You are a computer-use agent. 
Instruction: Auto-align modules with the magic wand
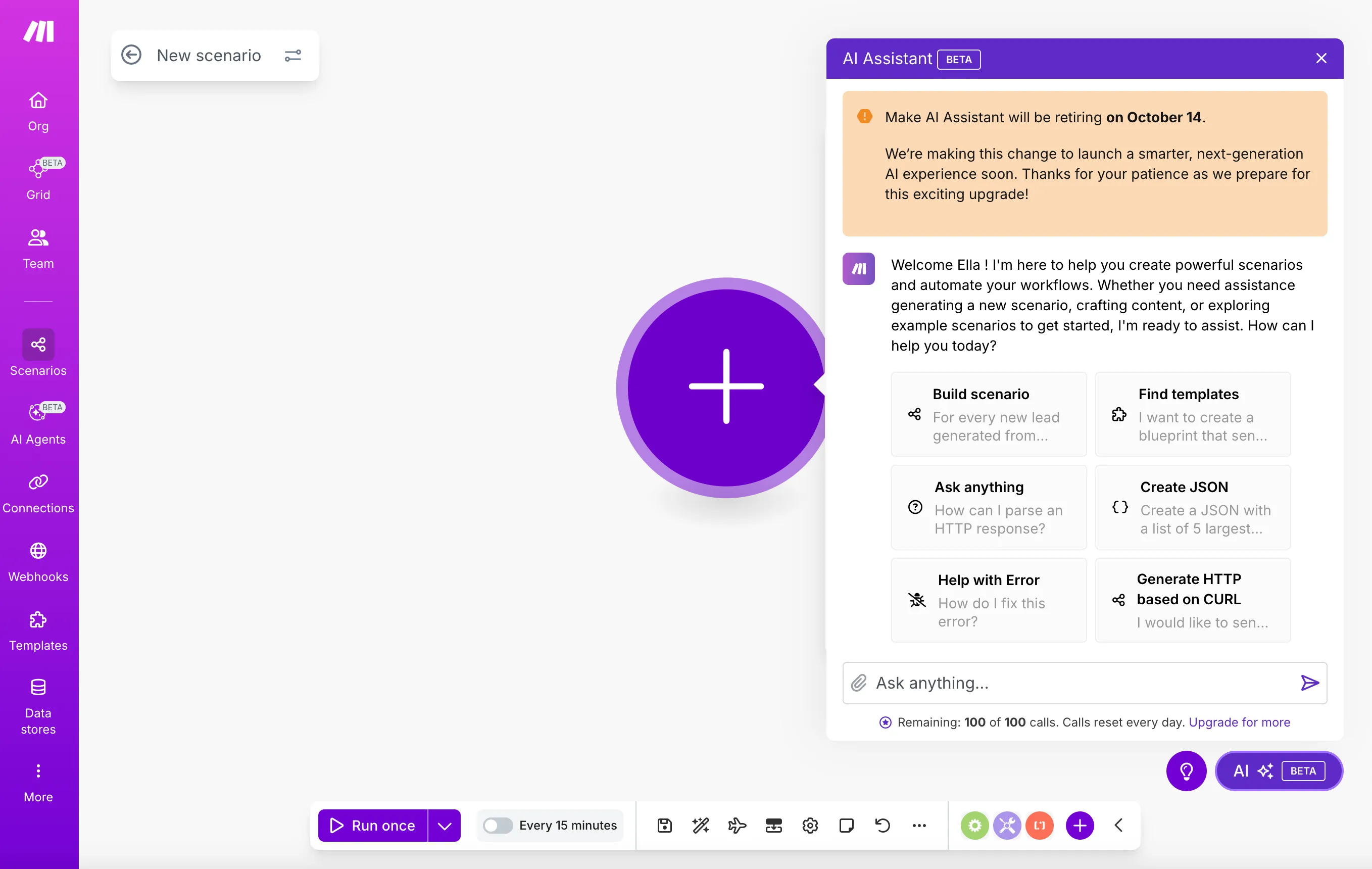(x=701, y=826)
